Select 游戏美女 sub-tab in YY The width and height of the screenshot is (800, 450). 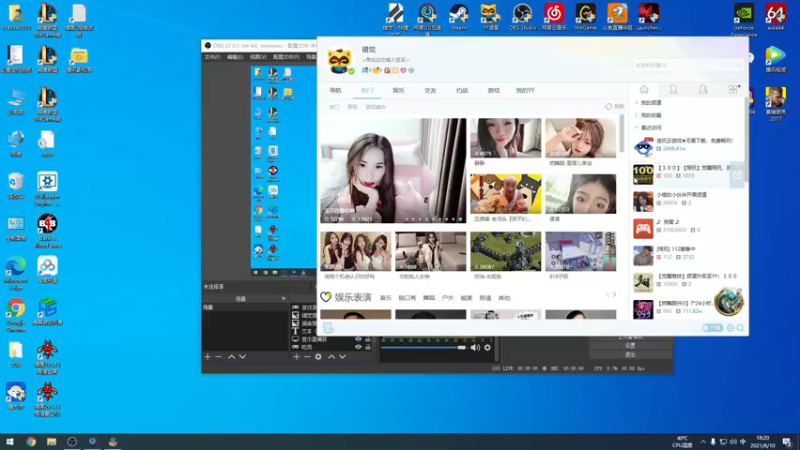(x=376, y=107)
